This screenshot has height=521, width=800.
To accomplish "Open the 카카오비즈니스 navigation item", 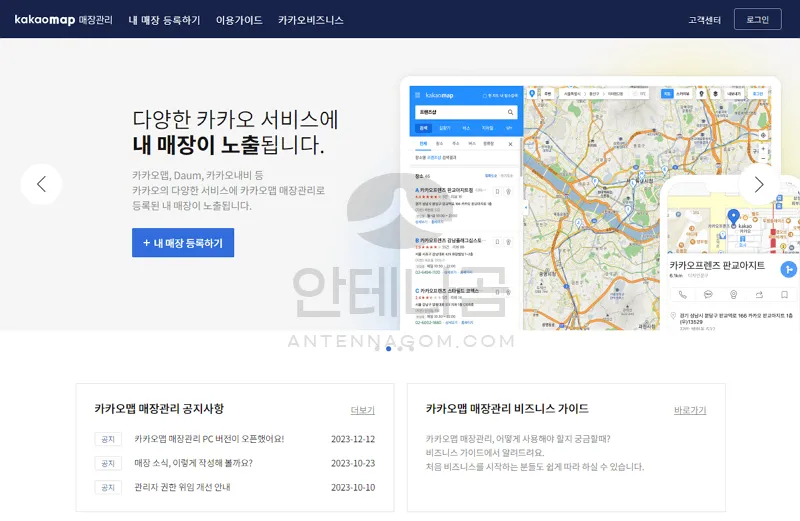I will (x=310, y=20).
